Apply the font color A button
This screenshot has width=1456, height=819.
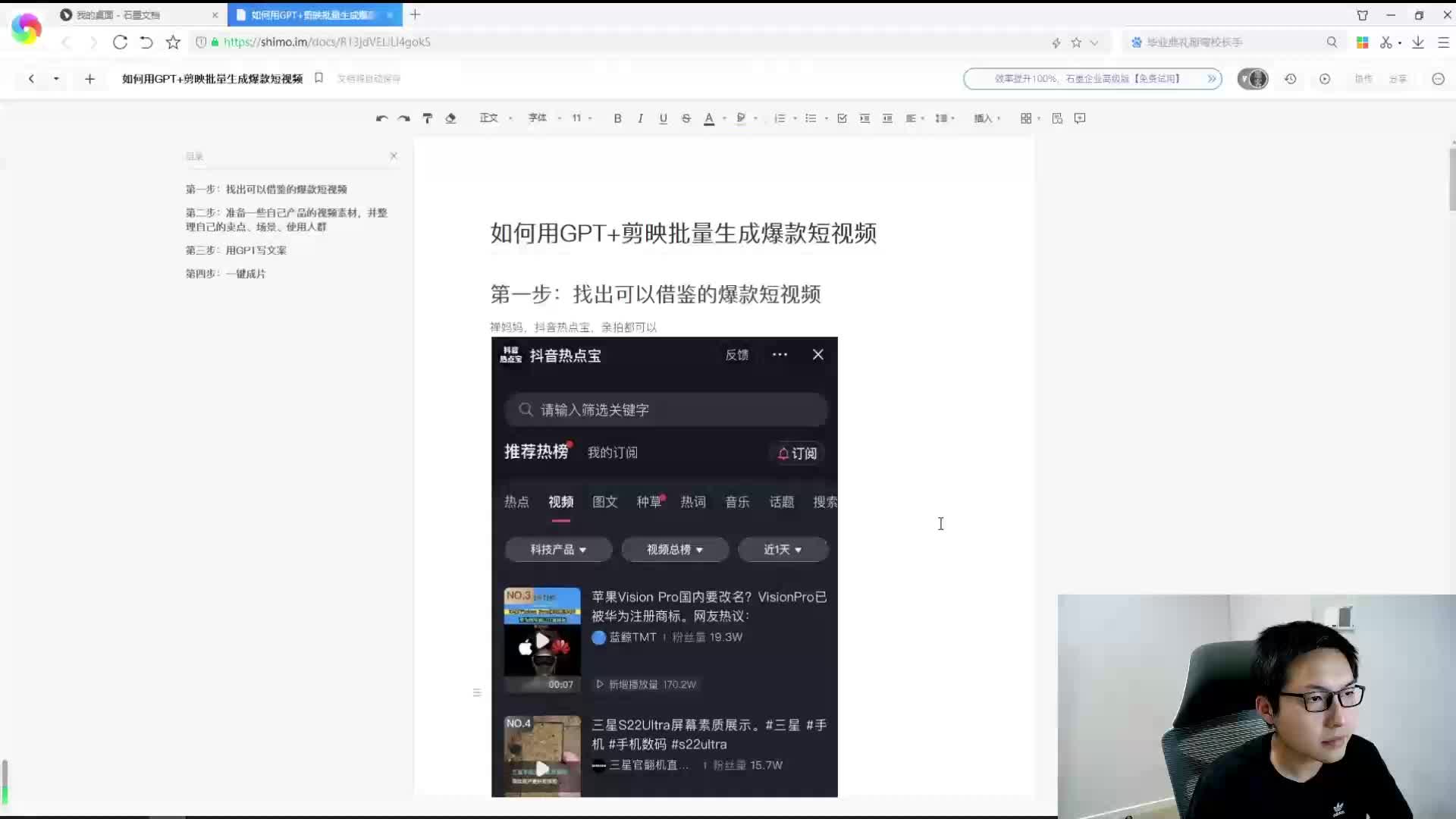pos(709,118)
